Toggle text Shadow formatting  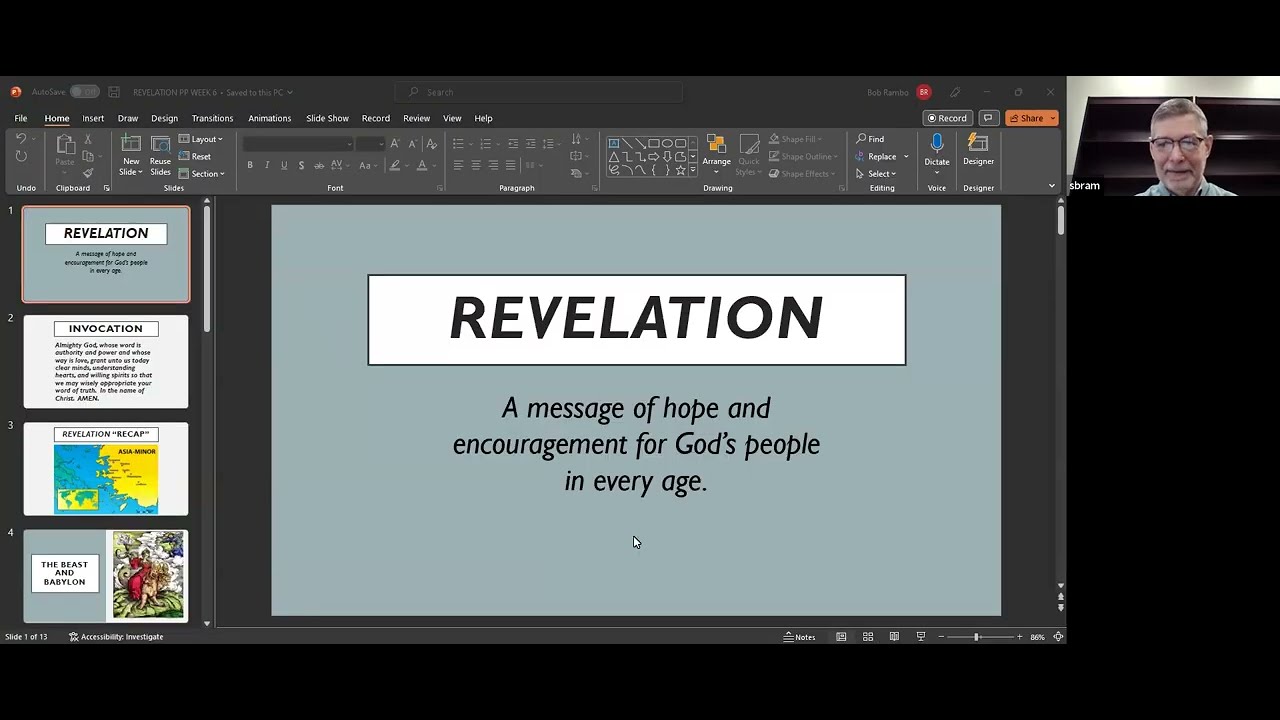pyautogui.click(x=301, y=165)
